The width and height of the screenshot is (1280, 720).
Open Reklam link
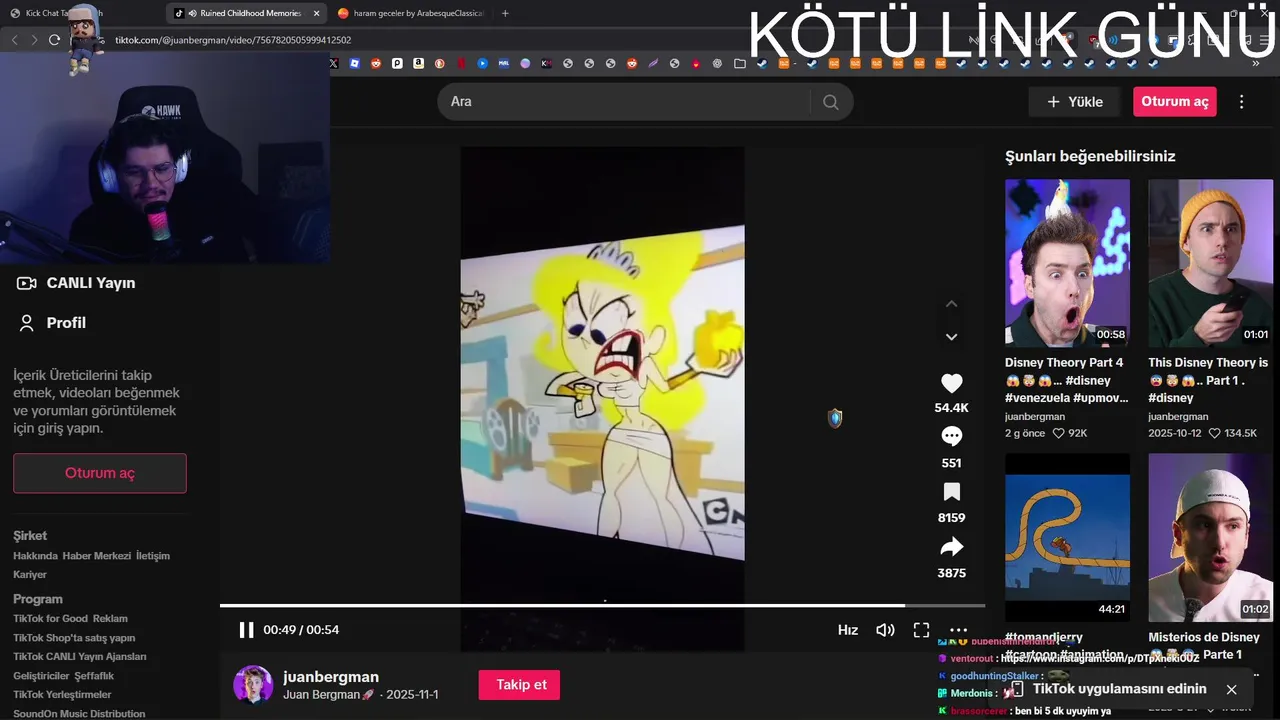tap(110, 619)
